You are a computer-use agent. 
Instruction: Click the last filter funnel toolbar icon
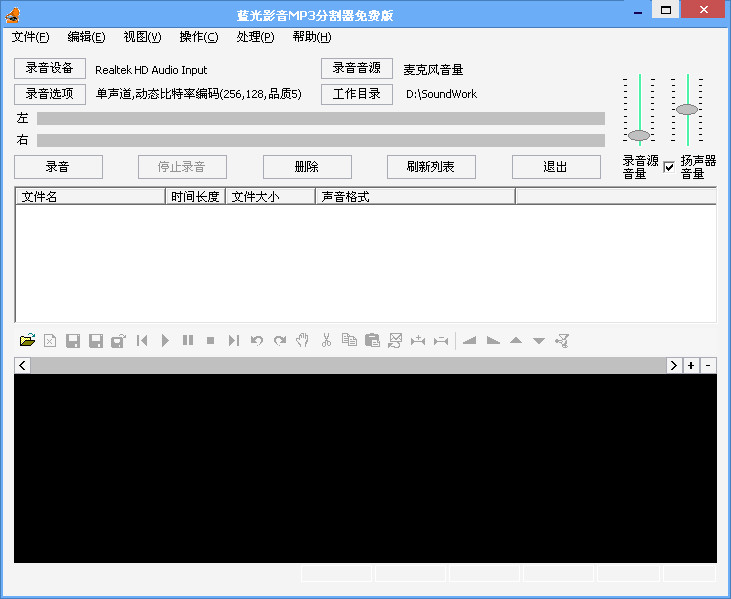pyautogui.click(x=562, y=341)
